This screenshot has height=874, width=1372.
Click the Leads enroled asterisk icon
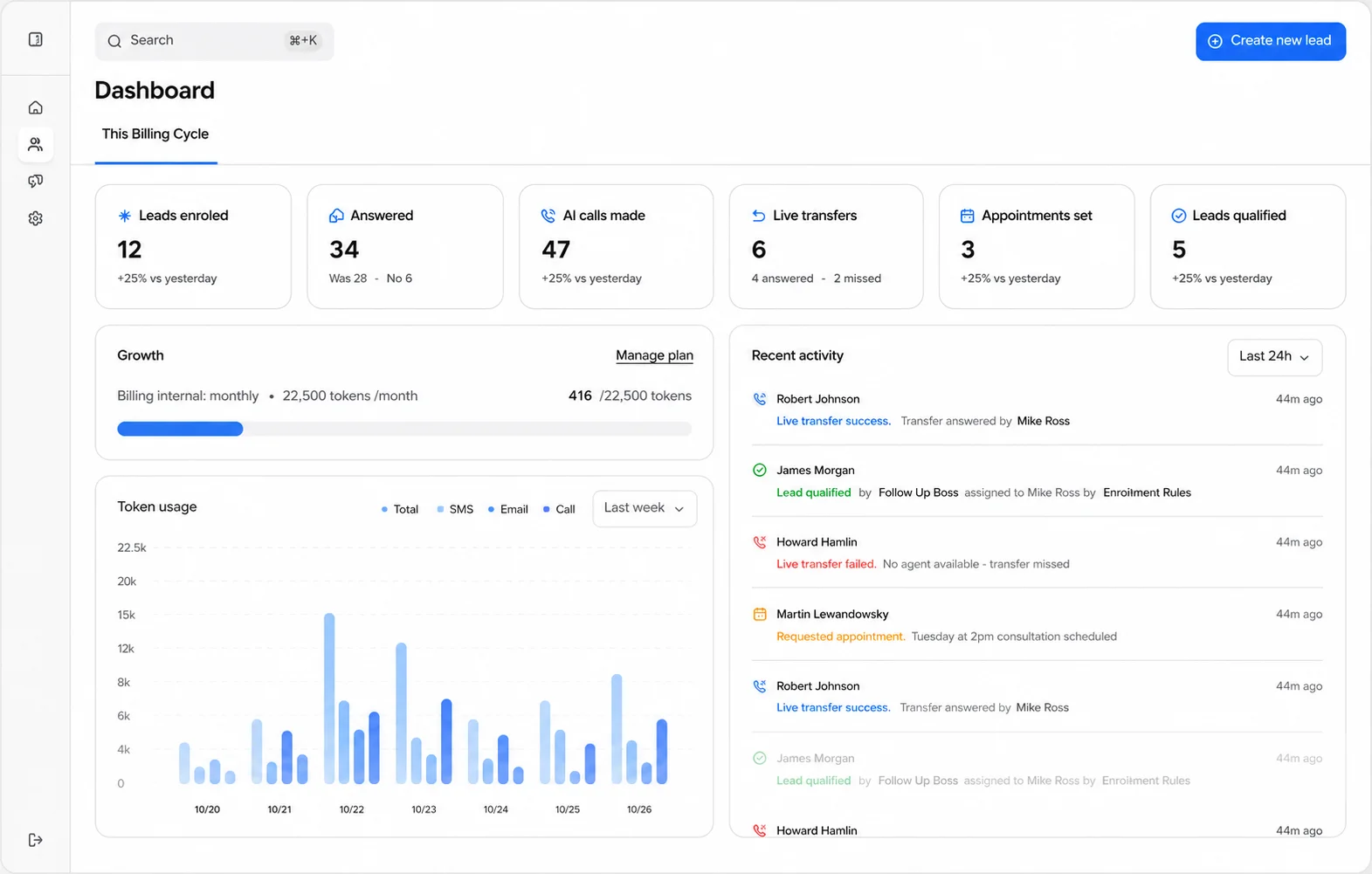pos(125,216)
